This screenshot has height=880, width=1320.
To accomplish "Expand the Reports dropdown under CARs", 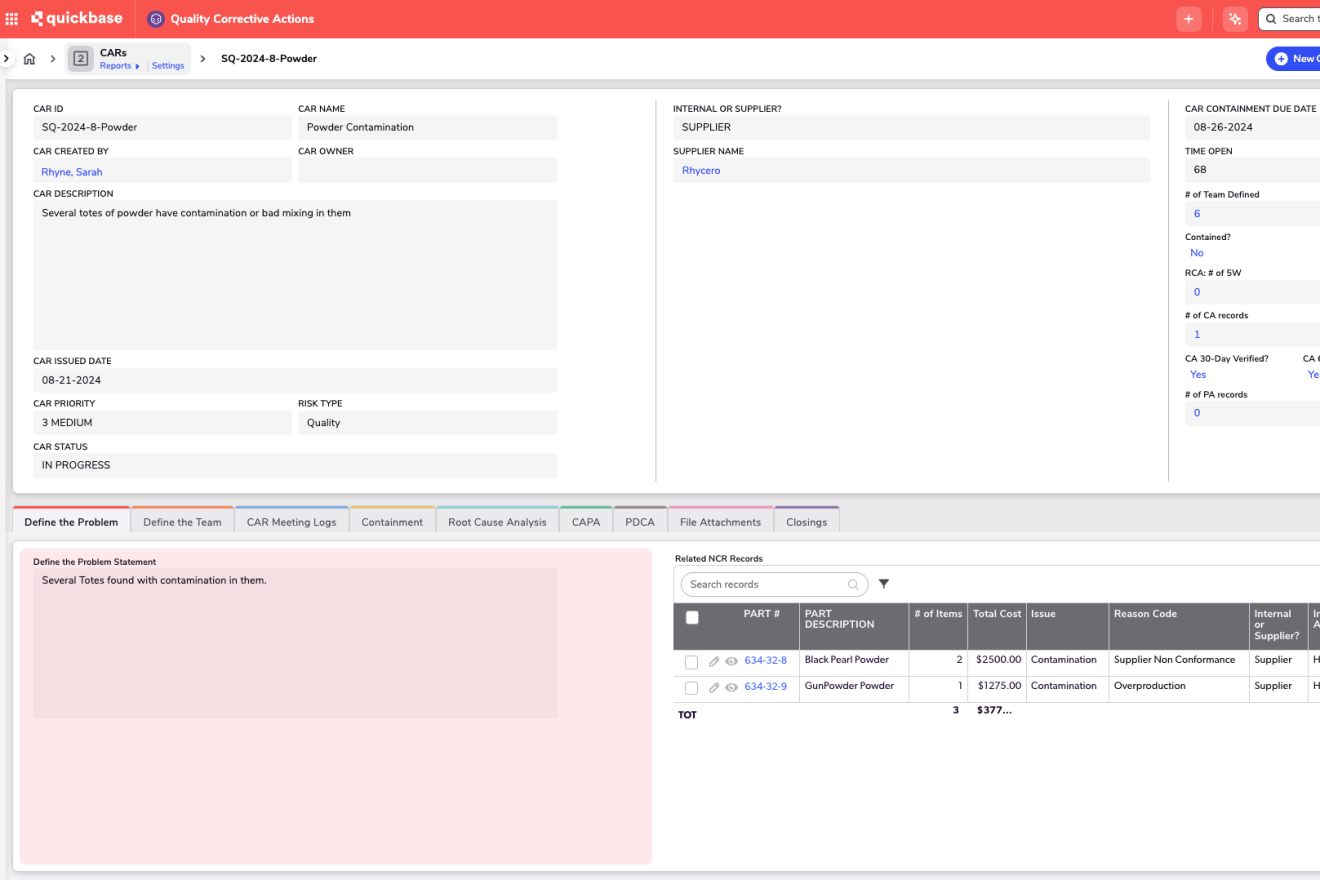I will point(119,66).
